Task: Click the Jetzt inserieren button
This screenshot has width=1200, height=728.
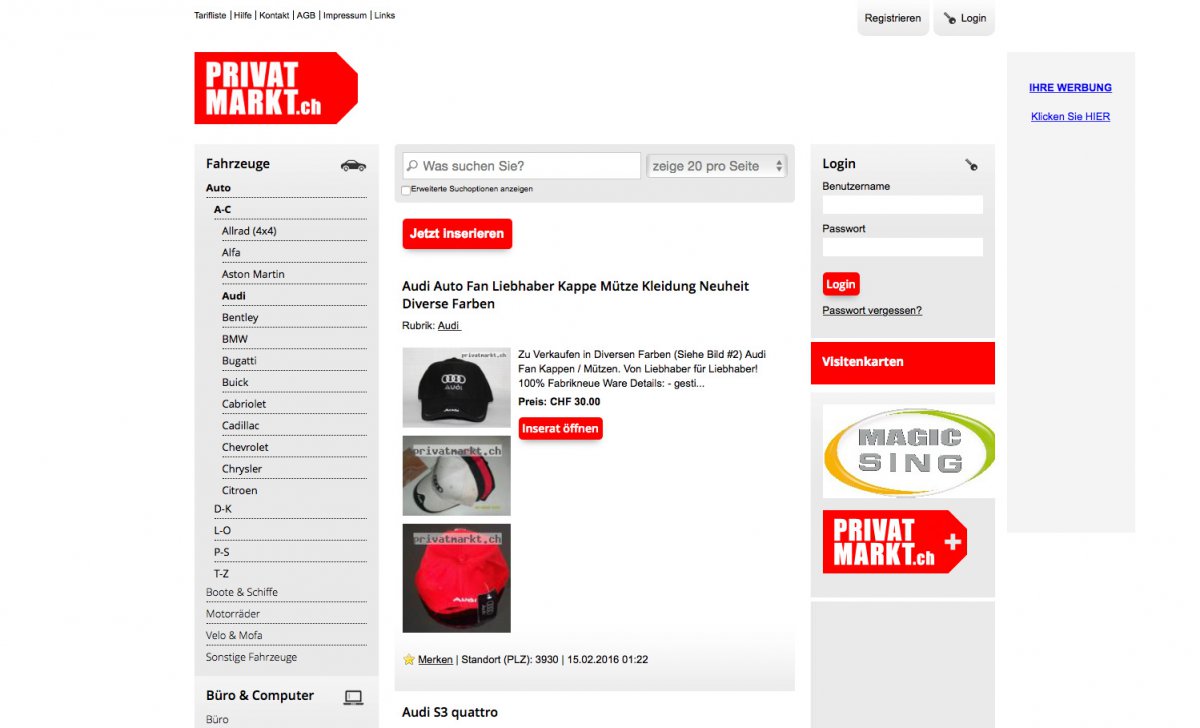Action: 457,234
